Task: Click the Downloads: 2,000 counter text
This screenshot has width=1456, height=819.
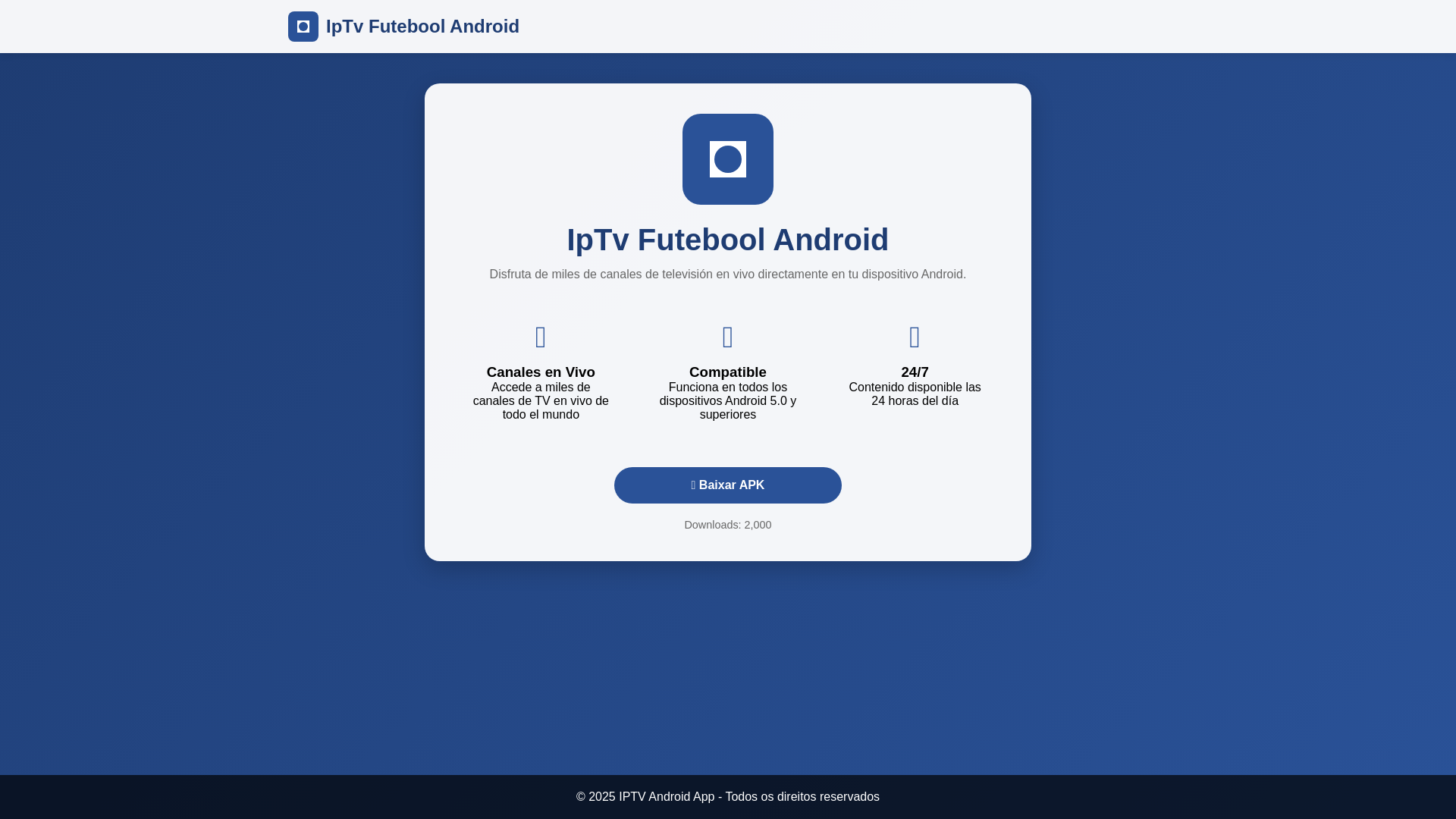Action: pos(728,525)
